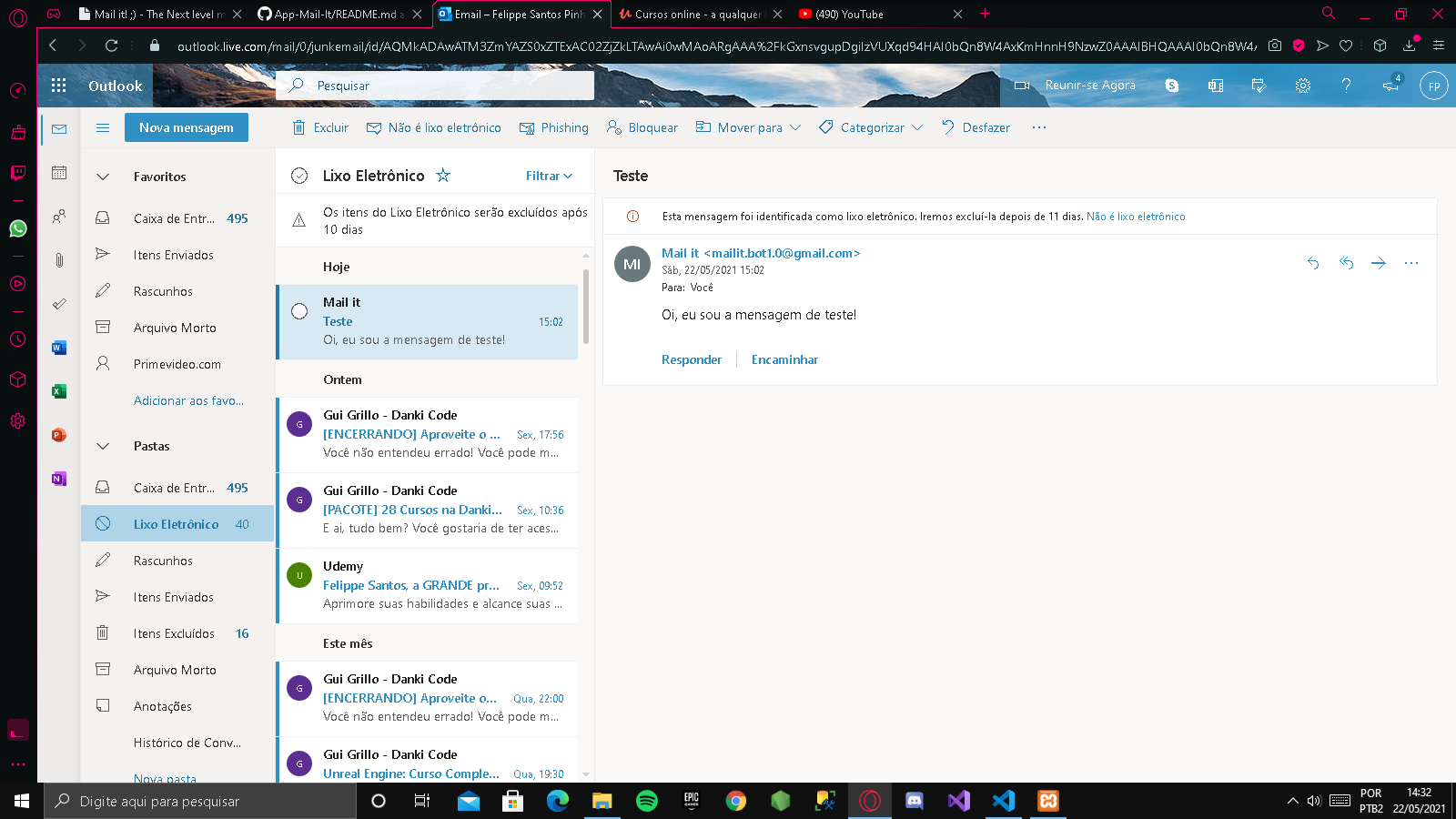
Task: Click the message list scrollbar
Action: click(x=585, y=306)
